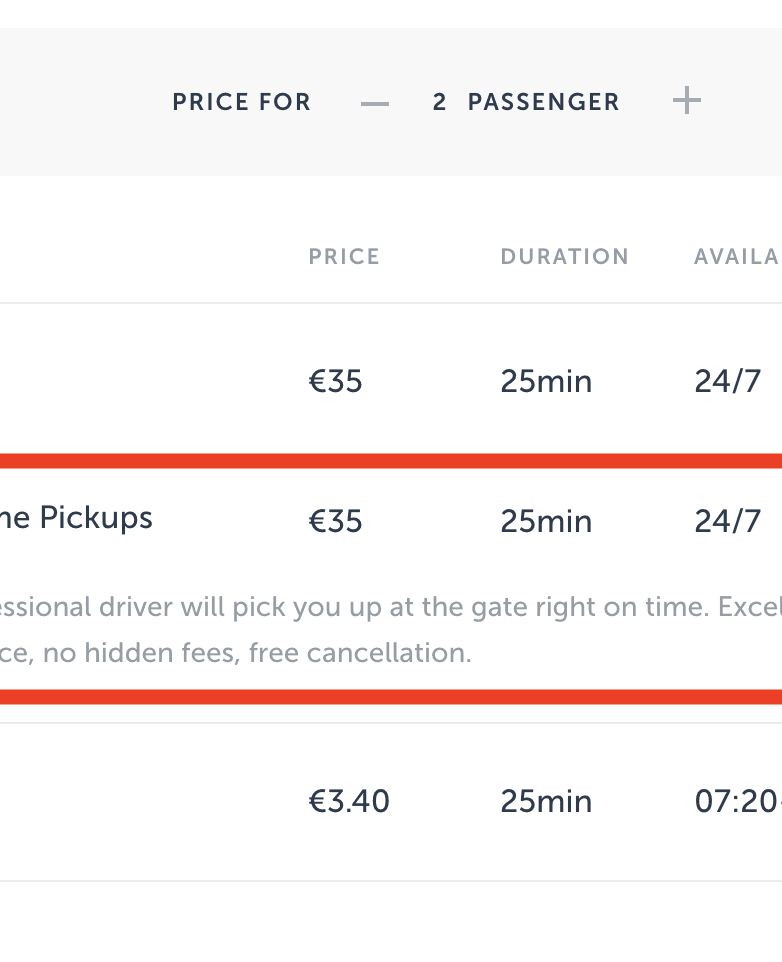
Task: Click 25min duration in the €3.40 row
Action: [x=546, y=773]
